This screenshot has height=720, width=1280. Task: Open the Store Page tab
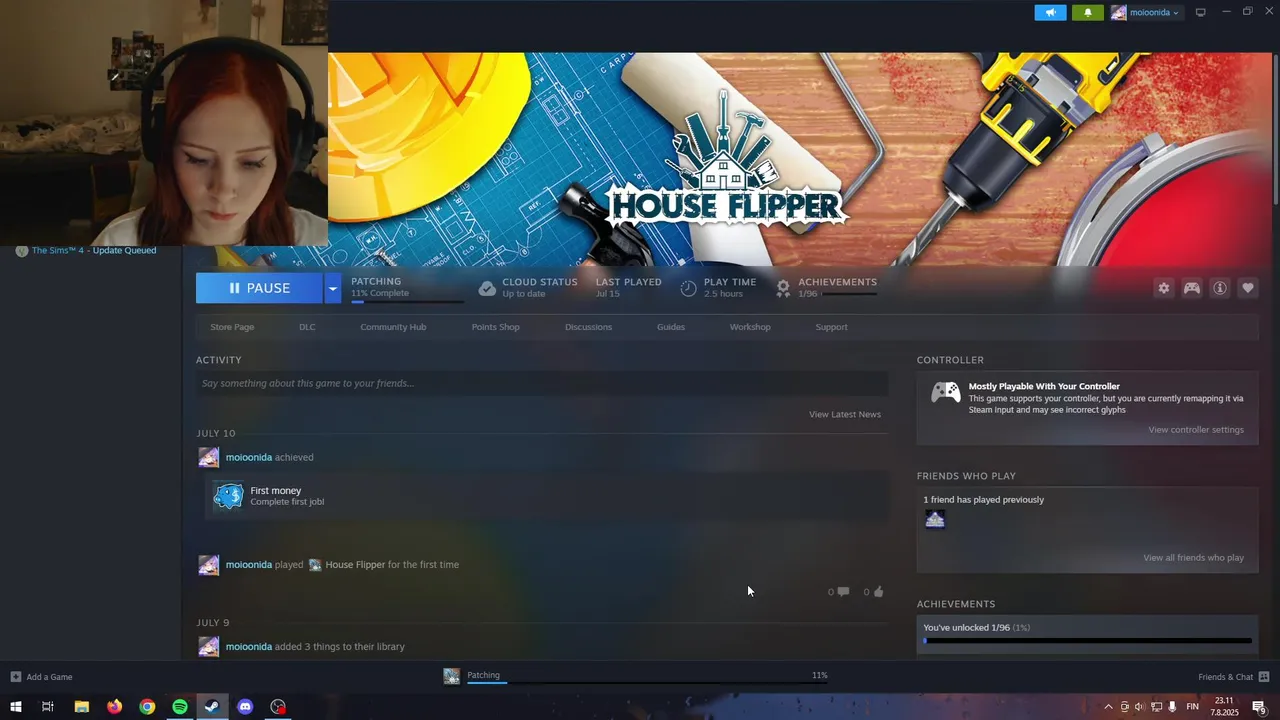click(x=232, y=327)
